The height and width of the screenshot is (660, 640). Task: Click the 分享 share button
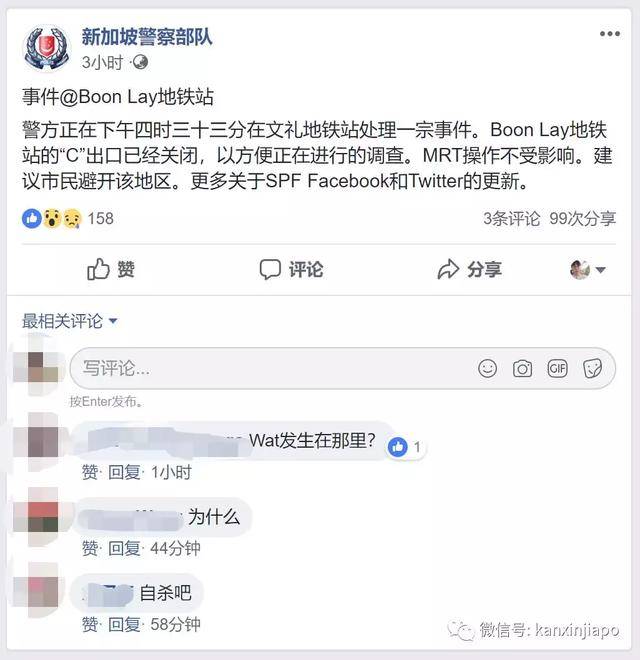469,269
